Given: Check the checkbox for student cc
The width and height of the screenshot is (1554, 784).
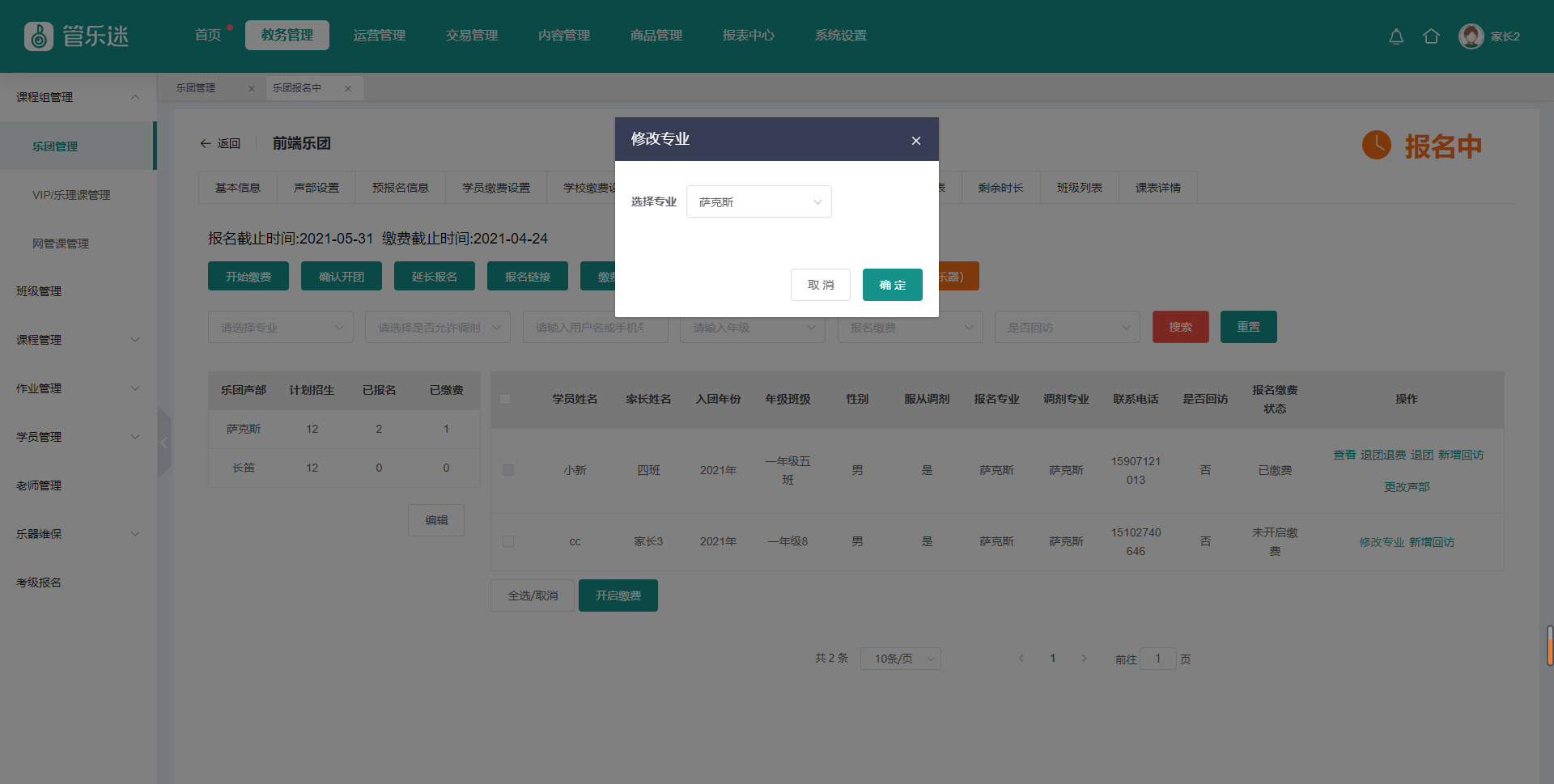Looking at the screenshot, I should click(508, 541).
